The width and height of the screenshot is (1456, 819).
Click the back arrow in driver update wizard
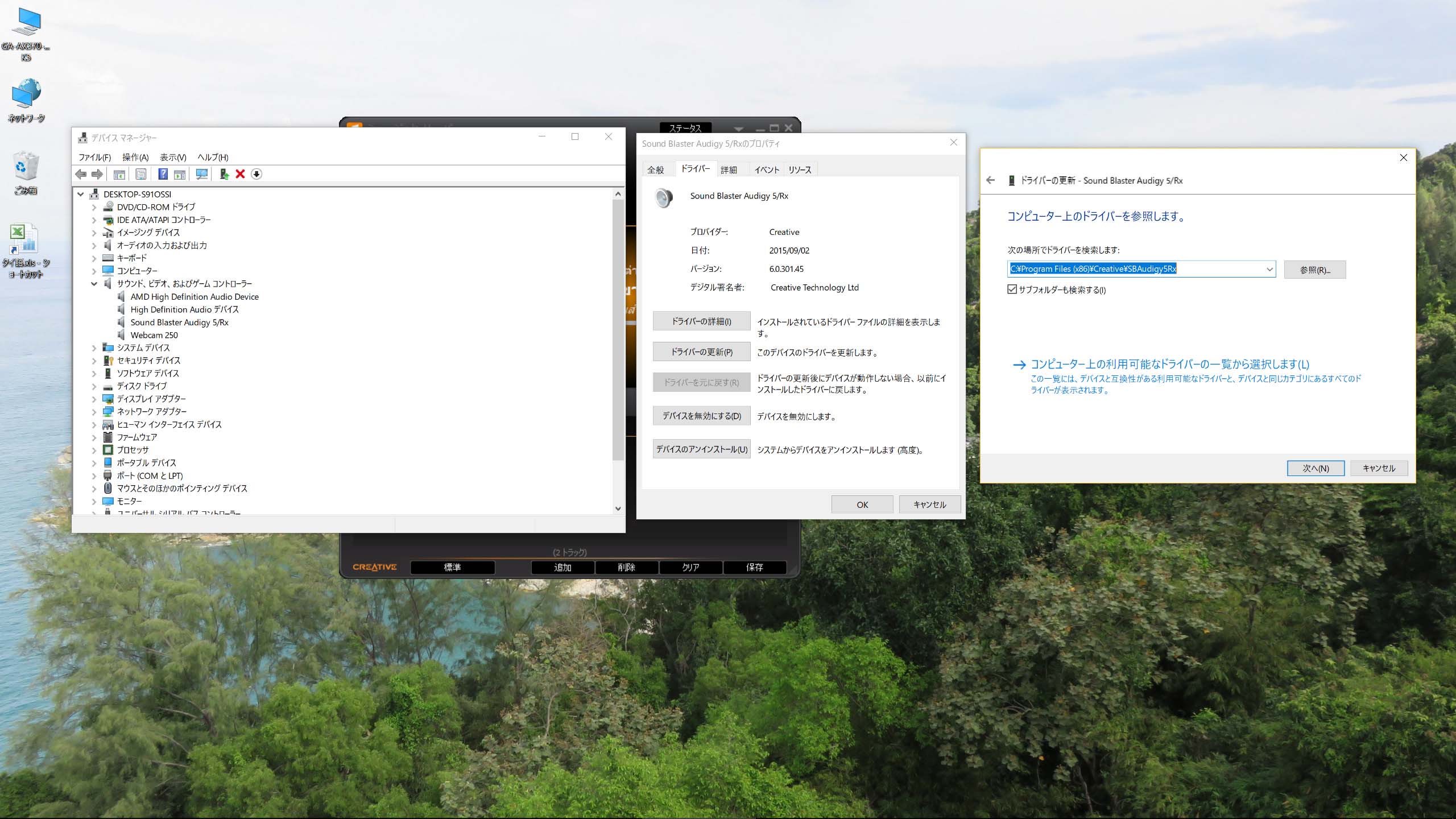click(991, 180)
